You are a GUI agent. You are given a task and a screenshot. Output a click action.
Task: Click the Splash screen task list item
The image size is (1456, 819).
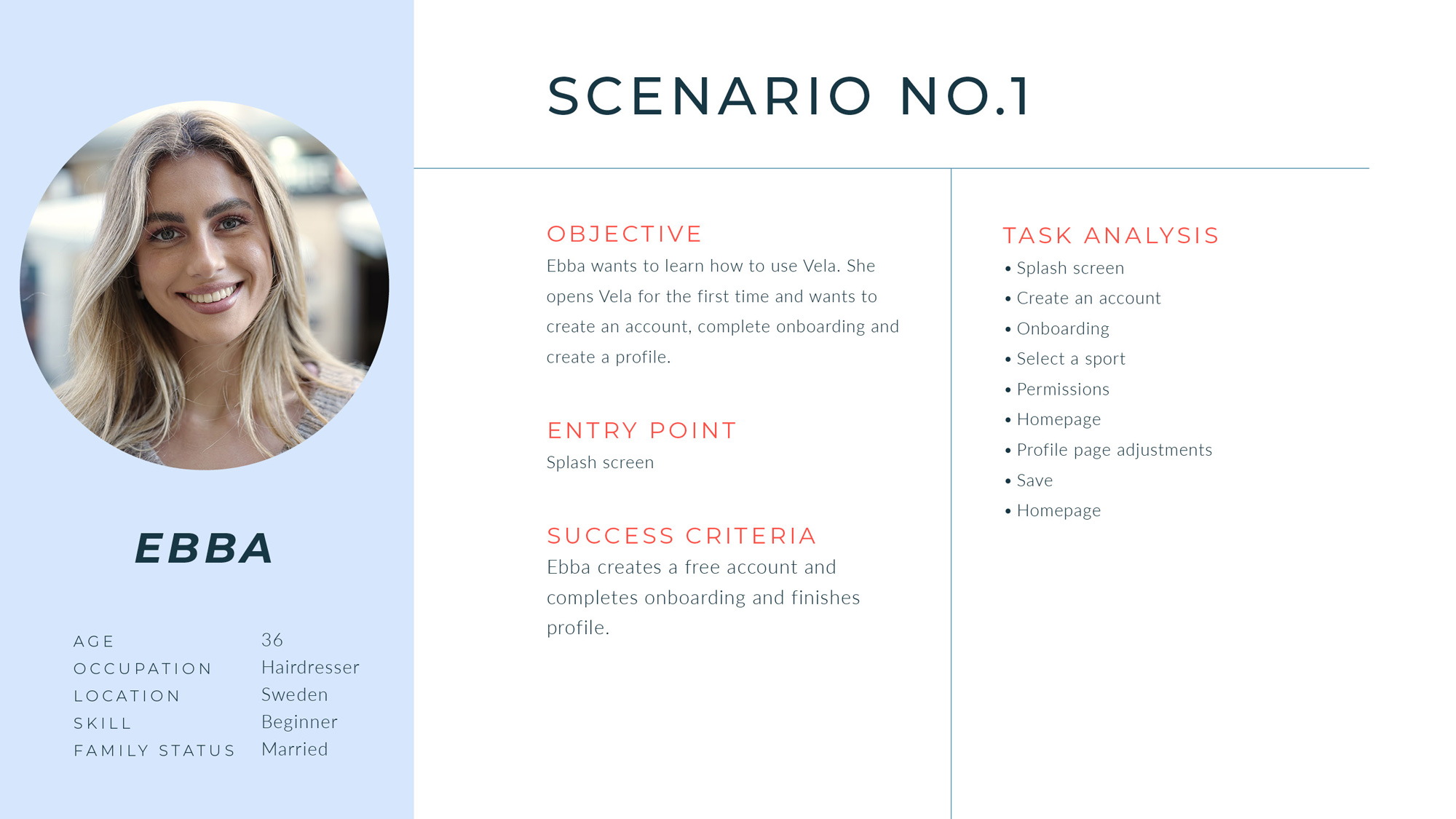tap(1064, 268)
